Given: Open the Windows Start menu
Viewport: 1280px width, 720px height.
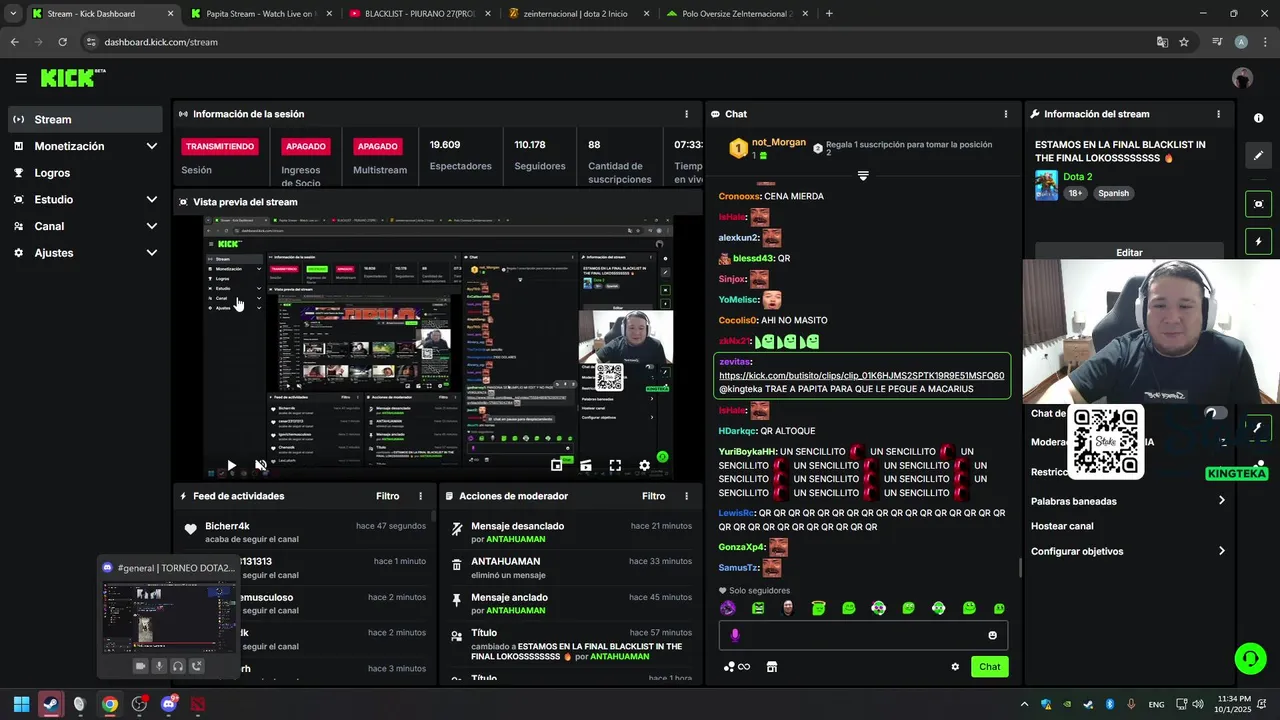Looking at the screenshot, I should pyautogui.click(x=21, y=704).
